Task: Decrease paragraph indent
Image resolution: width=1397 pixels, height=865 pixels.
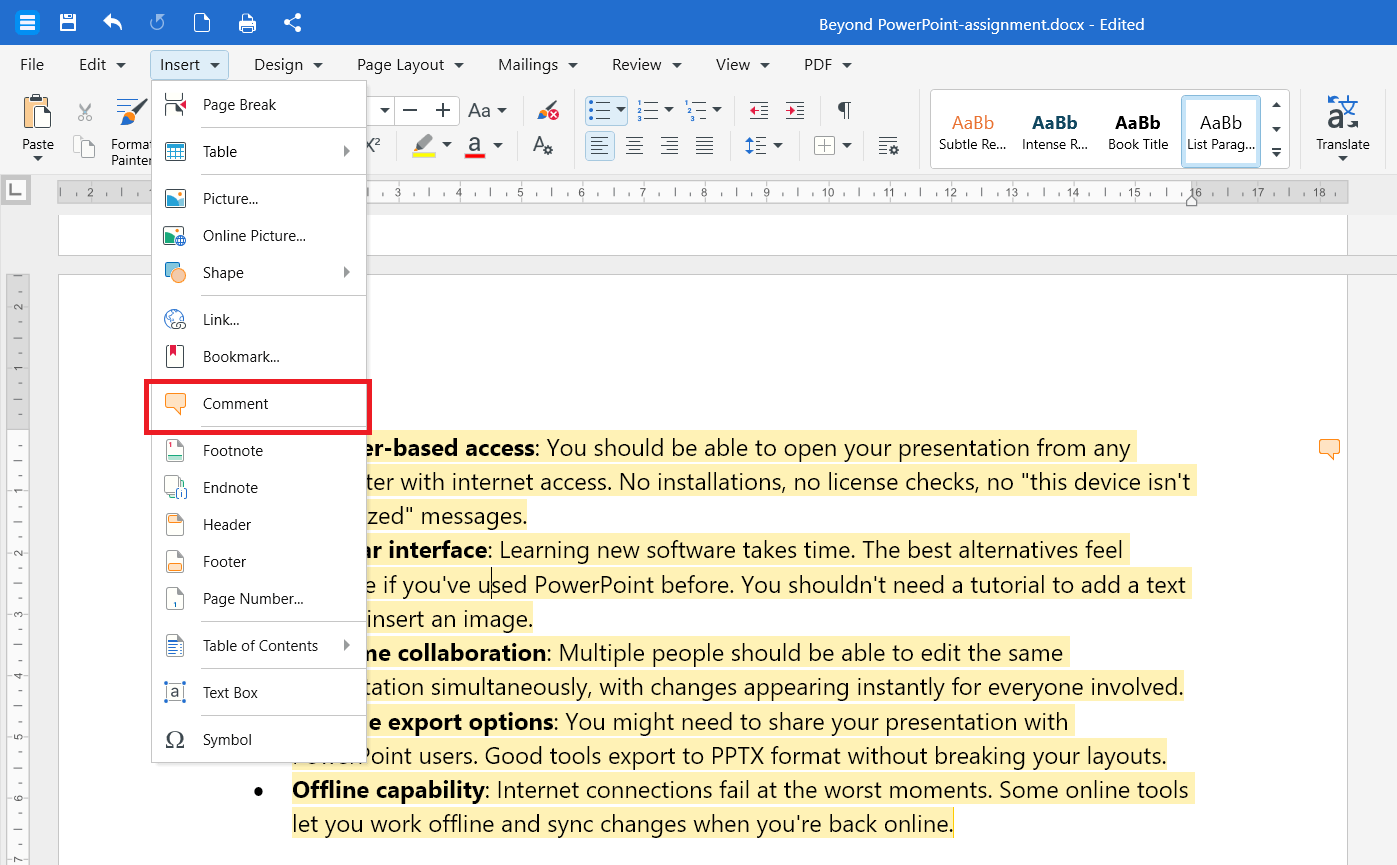Action: tap(759, 110)
